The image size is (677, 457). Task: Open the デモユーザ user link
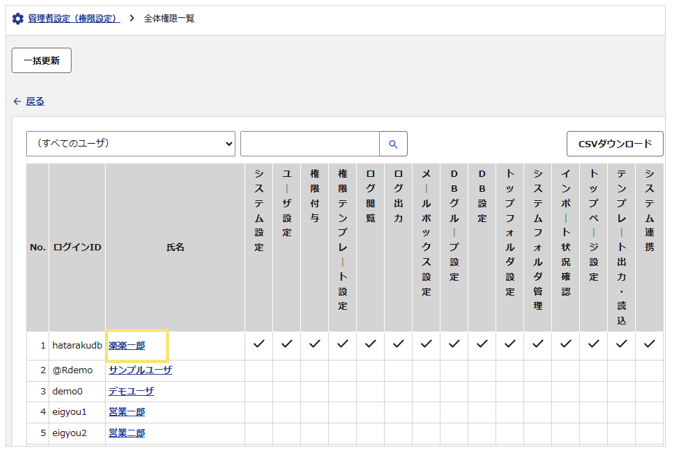click(131, 391)
